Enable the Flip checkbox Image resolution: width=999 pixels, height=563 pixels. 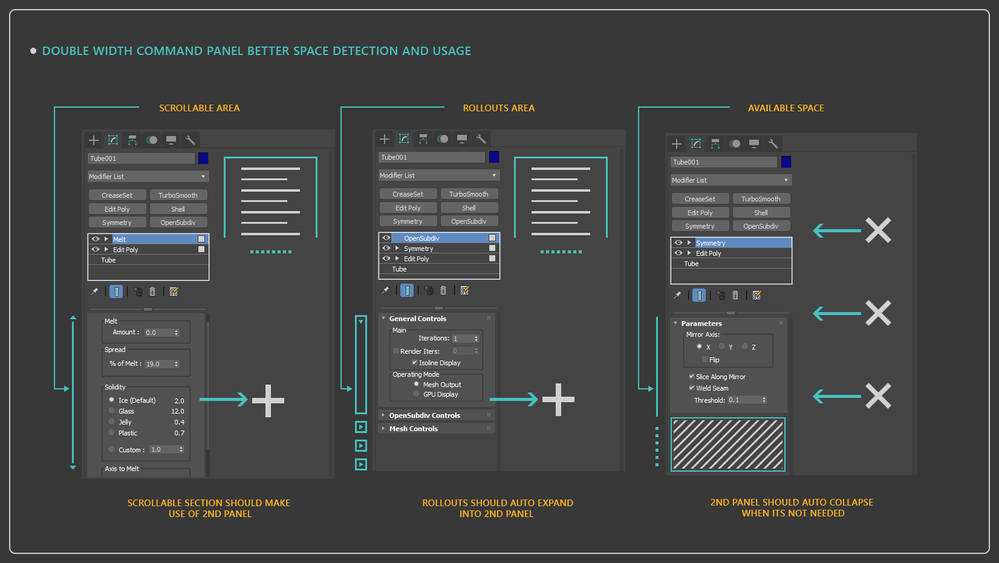pyautogui.click(x=705, y=360)
